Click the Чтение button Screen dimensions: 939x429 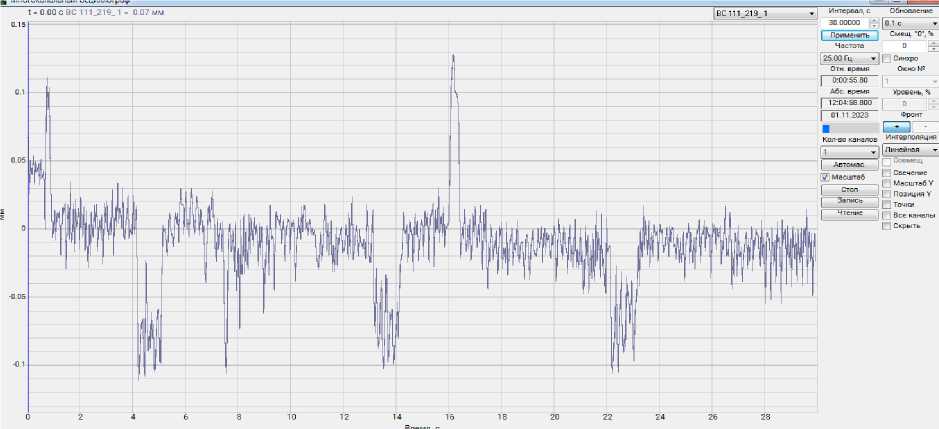849,213
